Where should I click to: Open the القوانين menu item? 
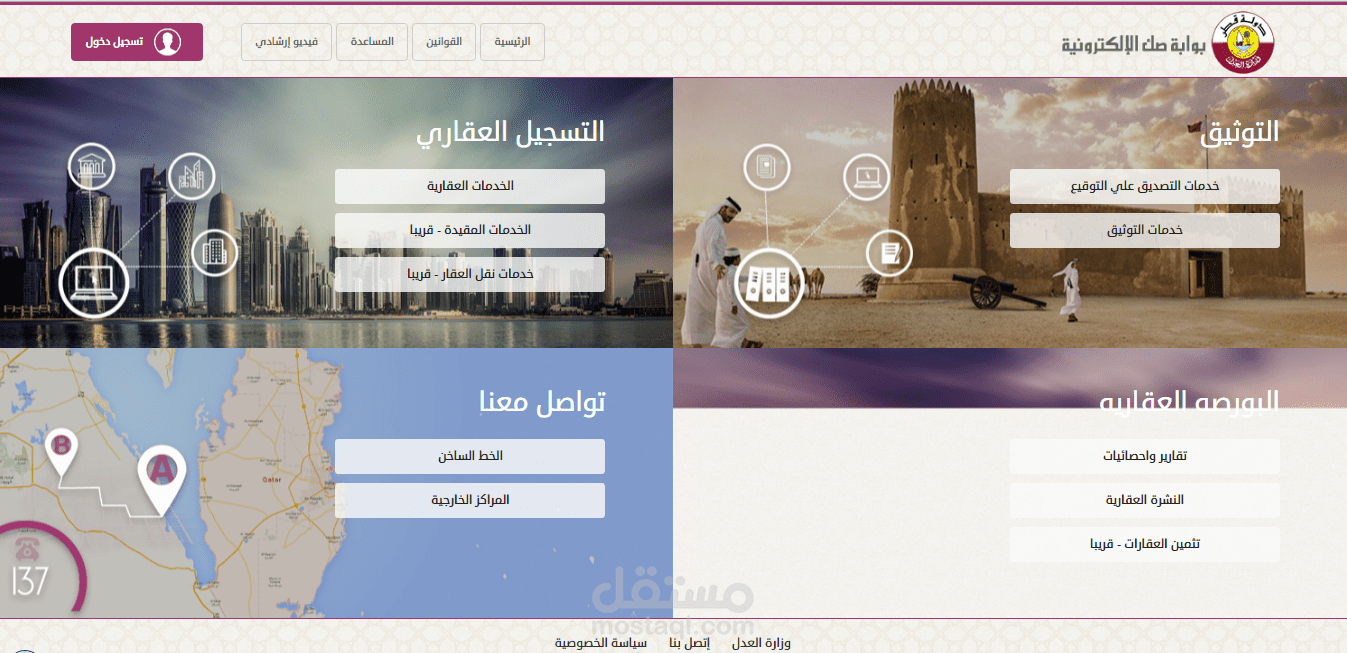click(443, 41)
